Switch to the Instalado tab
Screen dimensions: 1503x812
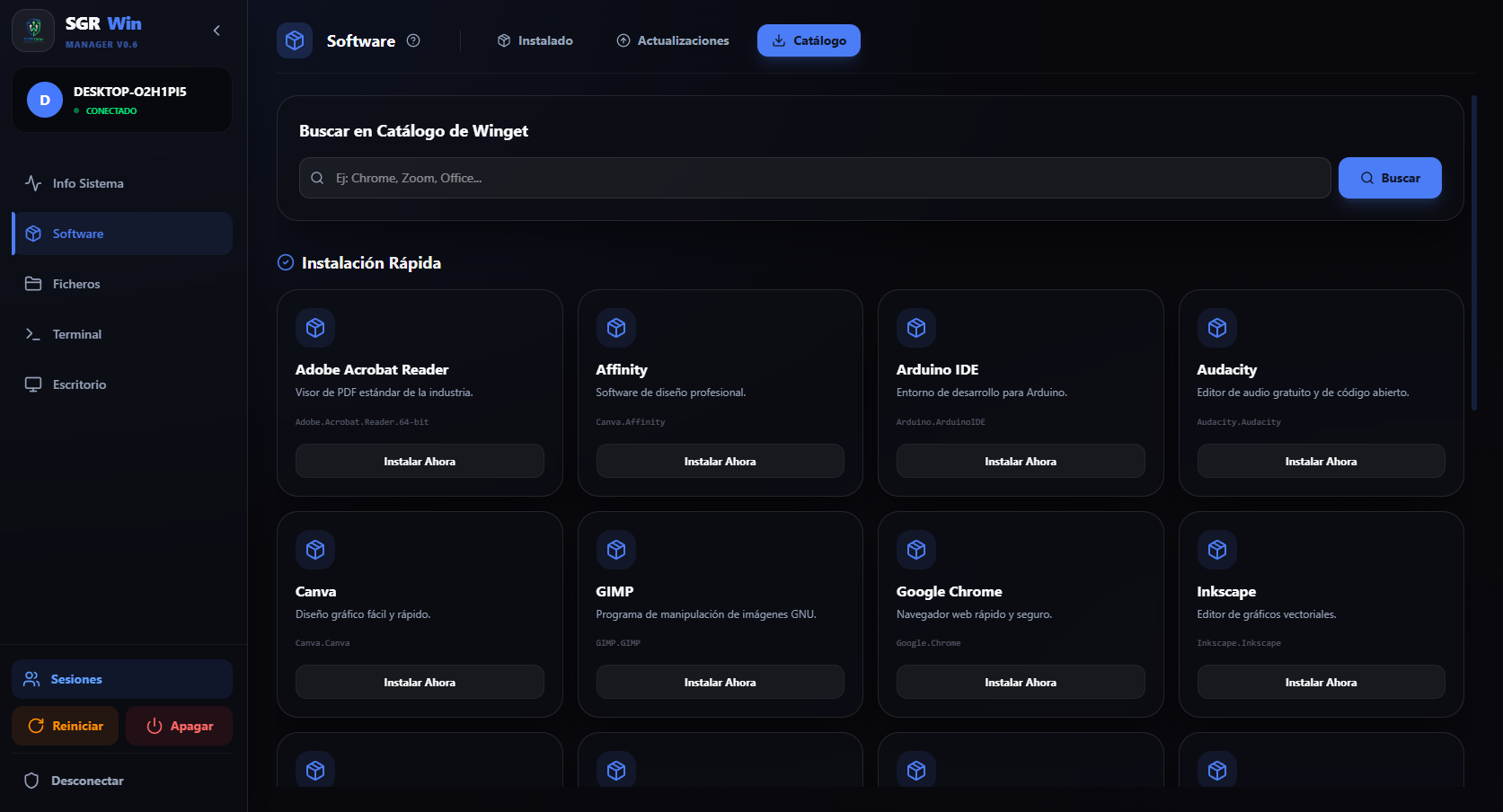click(535, 40)
